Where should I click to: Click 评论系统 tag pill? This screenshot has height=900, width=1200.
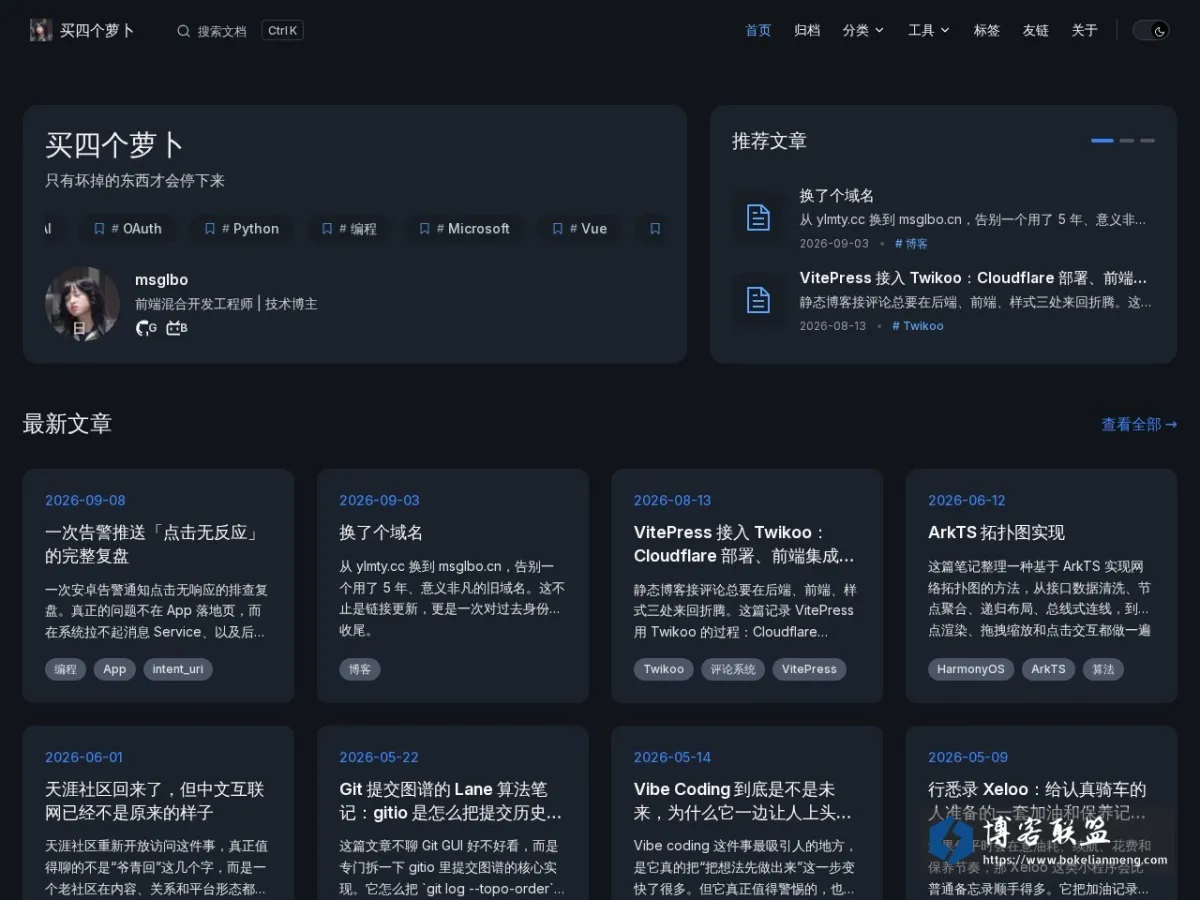point(733,669)
